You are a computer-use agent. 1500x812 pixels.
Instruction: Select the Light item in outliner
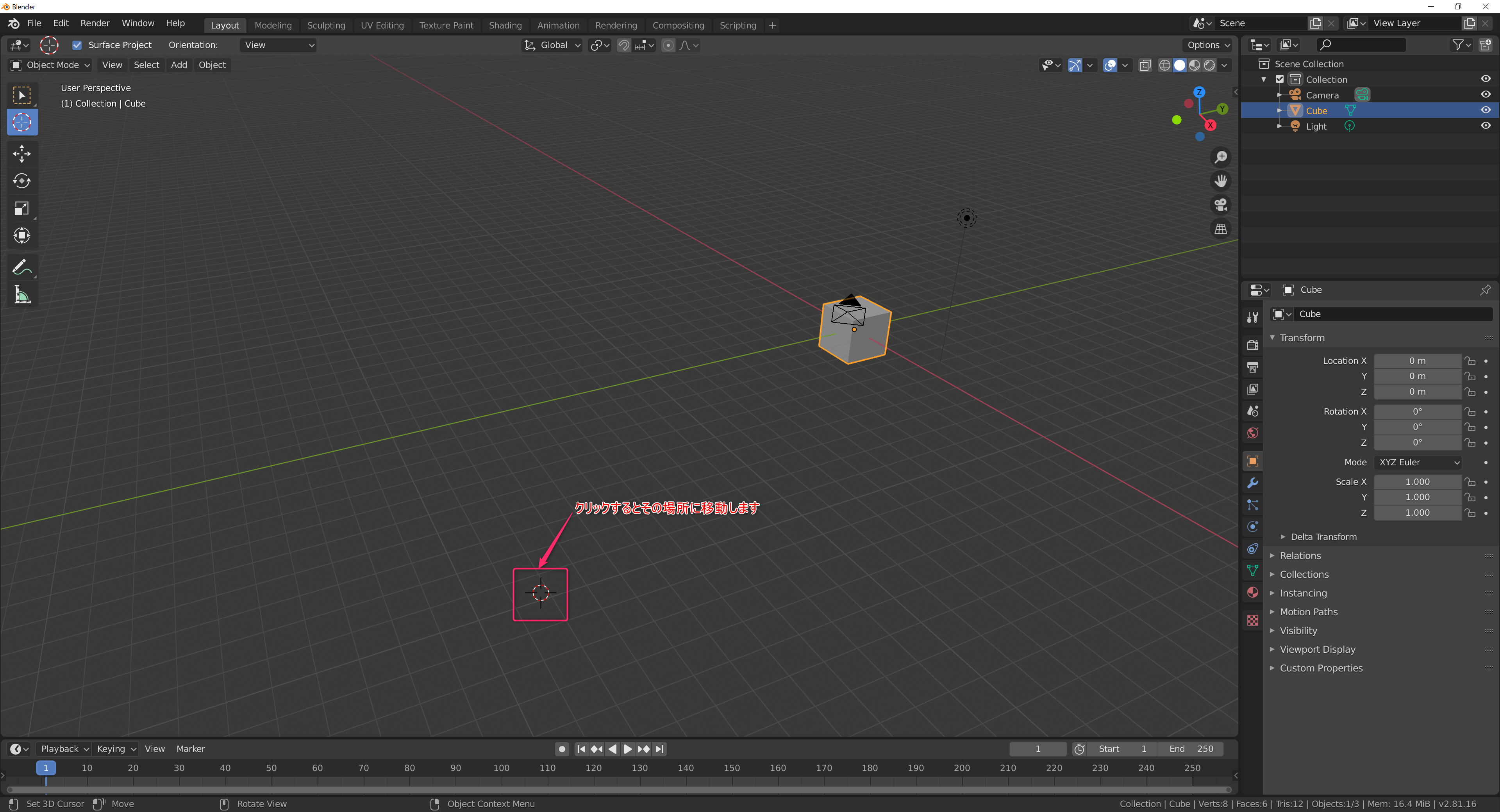(1316, 126)
